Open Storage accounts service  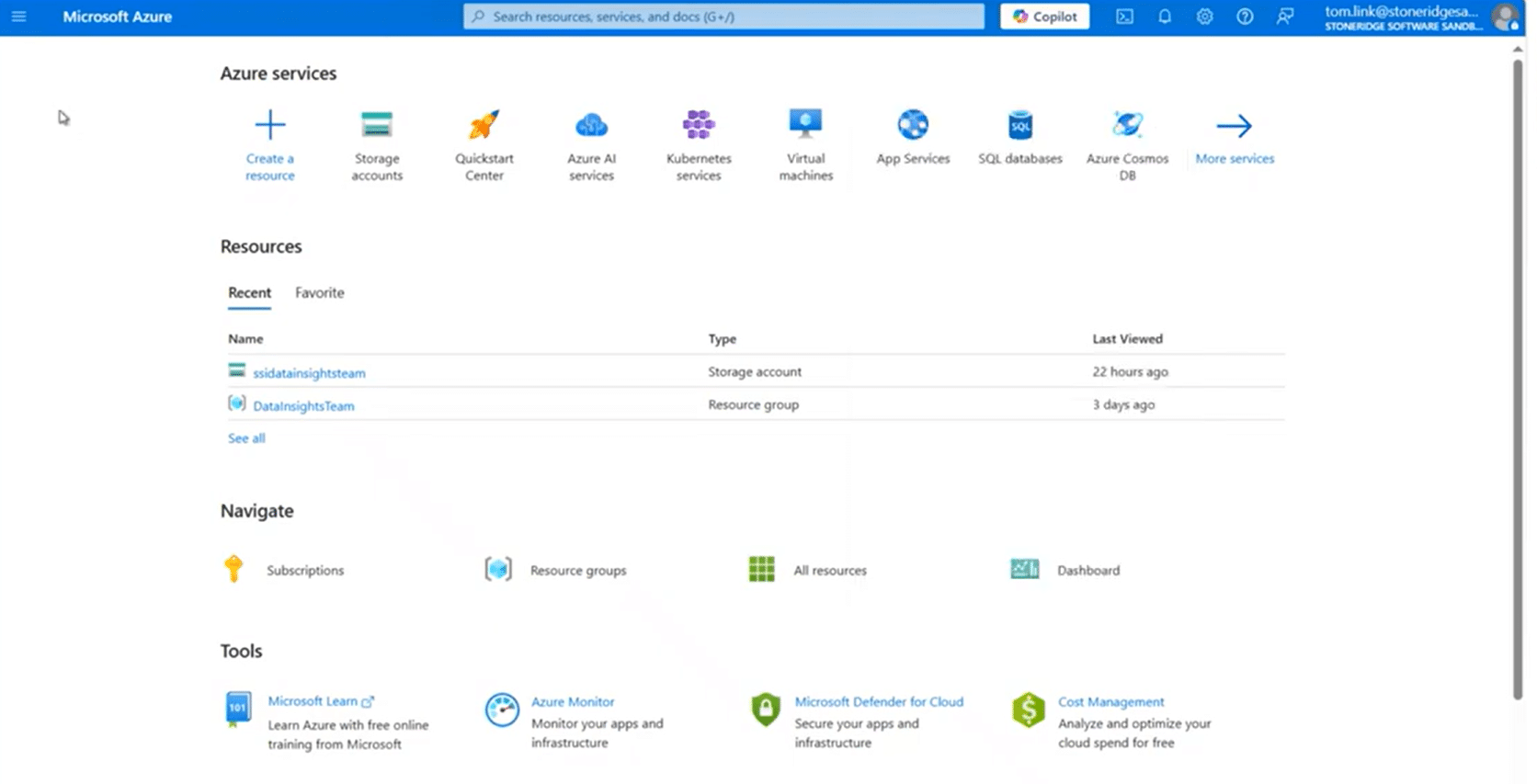tap(377, 125)
